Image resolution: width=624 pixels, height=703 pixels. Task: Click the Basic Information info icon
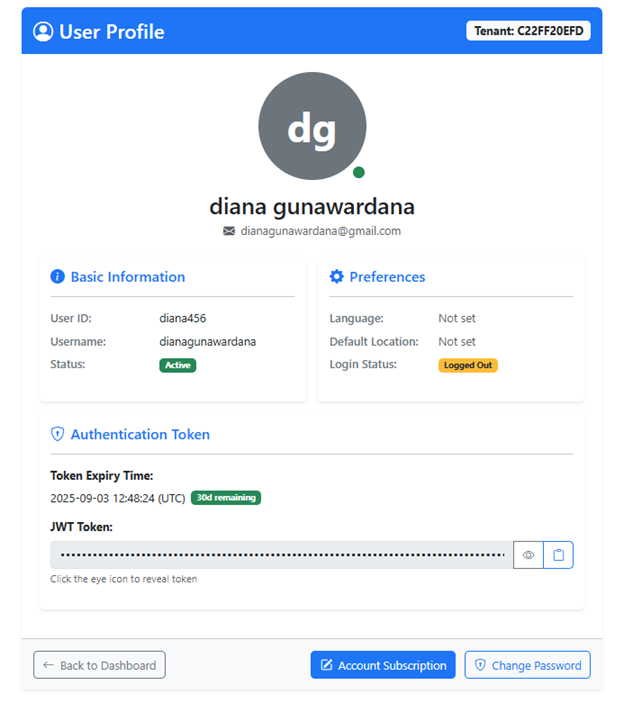[58, 277]
